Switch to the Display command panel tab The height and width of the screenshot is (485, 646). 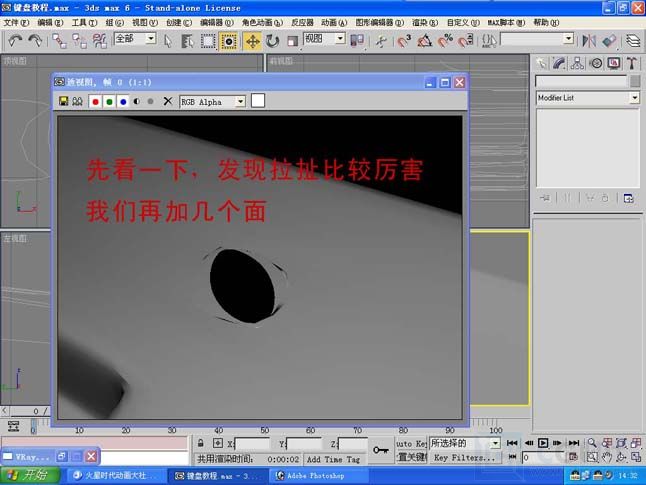click(x=614, y=63)
